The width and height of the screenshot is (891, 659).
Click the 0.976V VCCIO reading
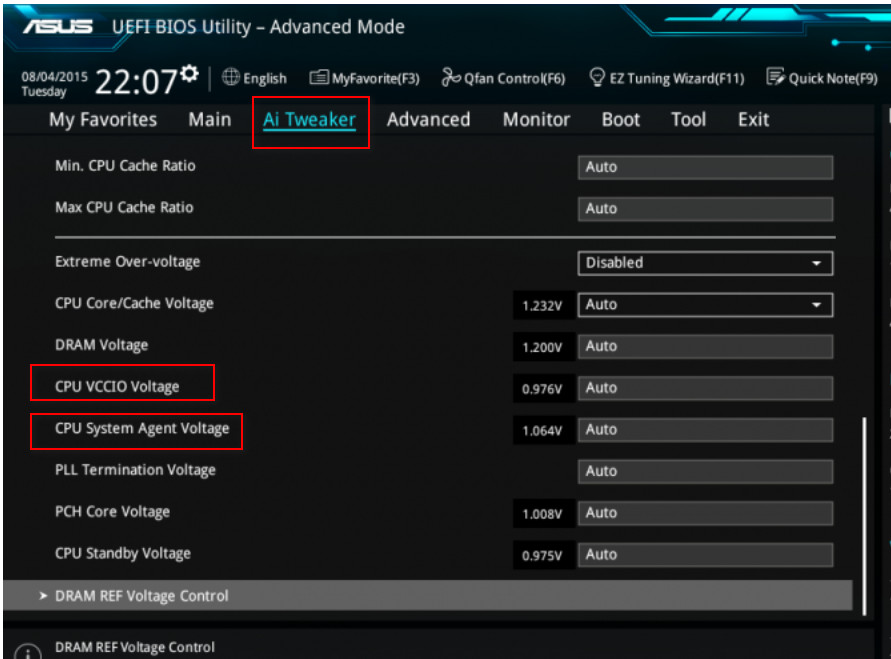(542, 389)
